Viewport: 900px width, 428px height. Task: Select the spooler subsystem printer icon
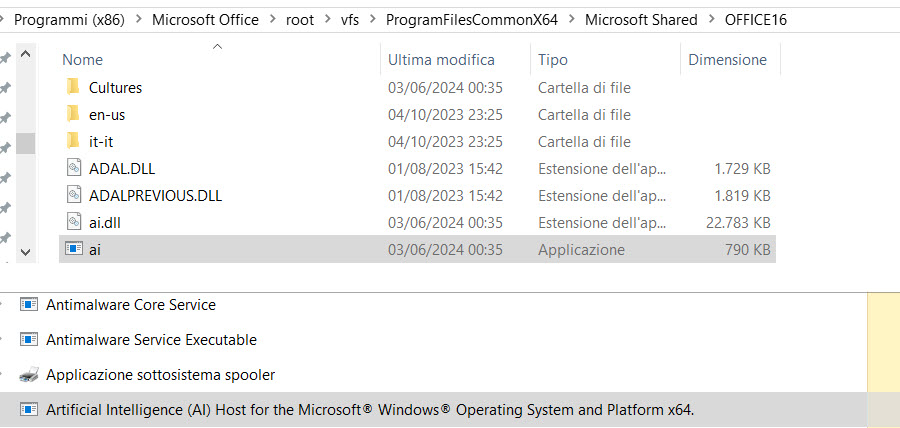coord(29,375)
